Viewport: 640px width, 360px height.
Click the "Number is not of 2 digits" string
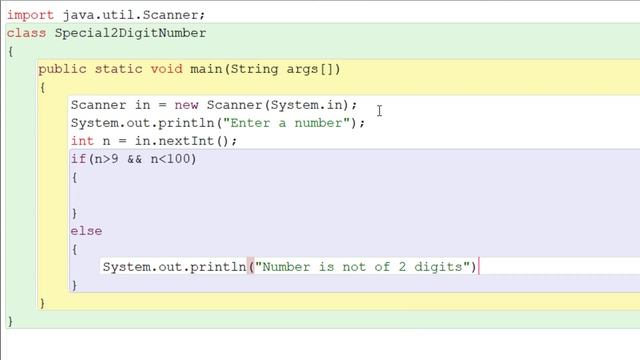pos(362,267)
